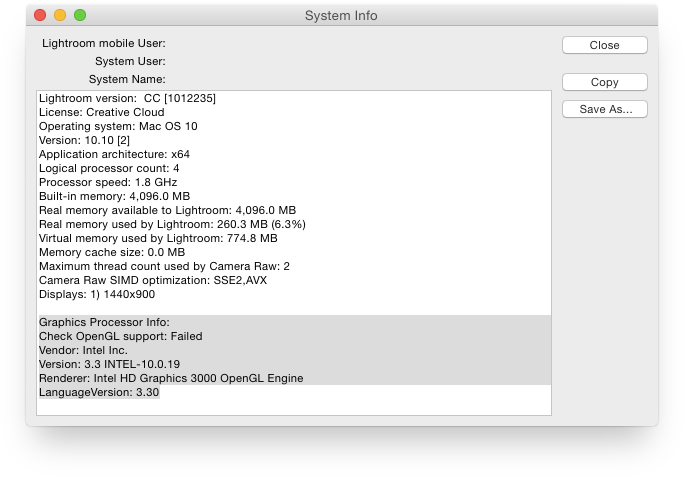Click the Displays: 1) 1440x900 line
This screenshot has width=685, height=478.
click(97, 294)
